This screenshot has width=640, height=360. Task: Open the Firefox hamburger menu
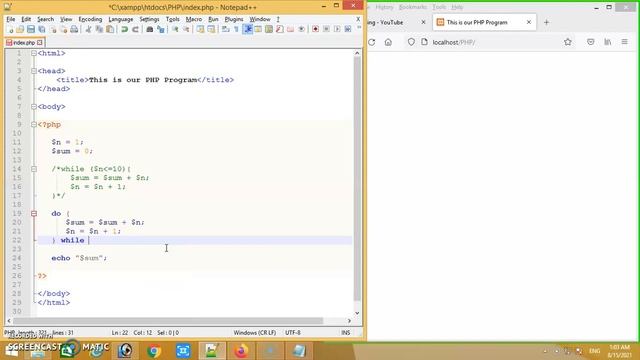click(624, 42)
